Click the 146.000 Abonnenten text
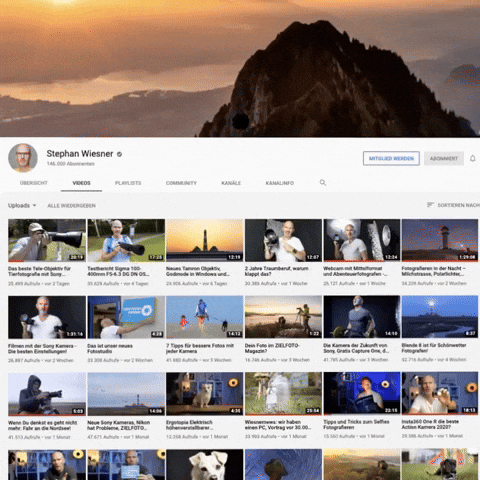 70,164
